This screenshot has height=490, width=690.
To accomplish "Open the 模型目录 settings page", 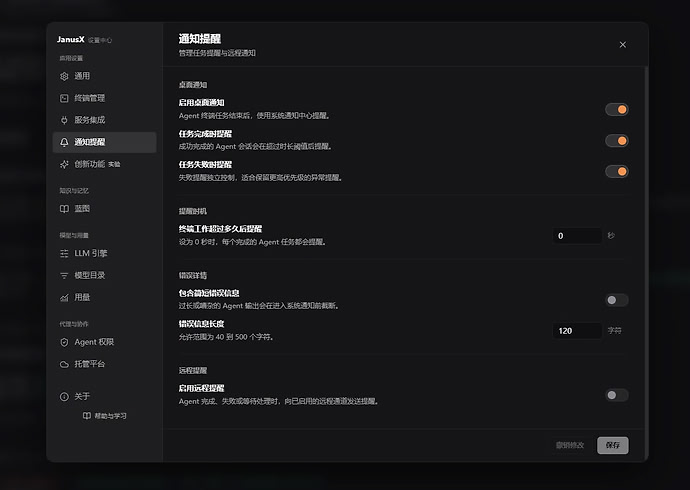I will [x=104, y=275].
